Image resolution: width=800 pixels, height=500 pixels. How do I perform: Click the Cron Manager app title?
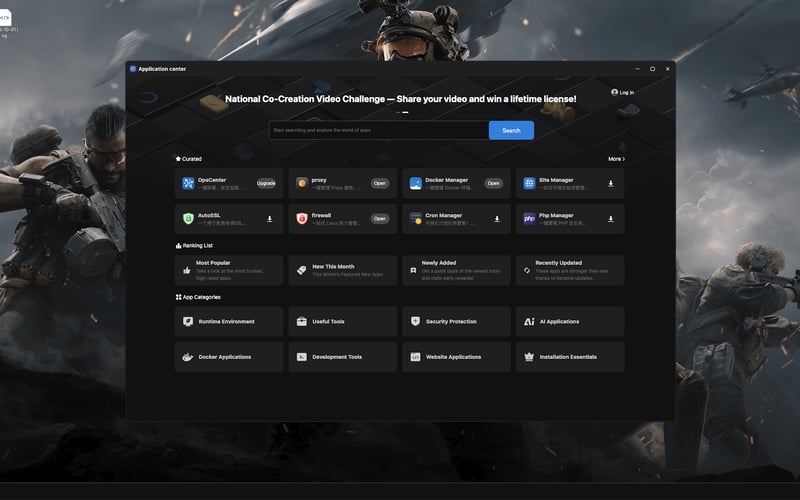click(443, 215)
